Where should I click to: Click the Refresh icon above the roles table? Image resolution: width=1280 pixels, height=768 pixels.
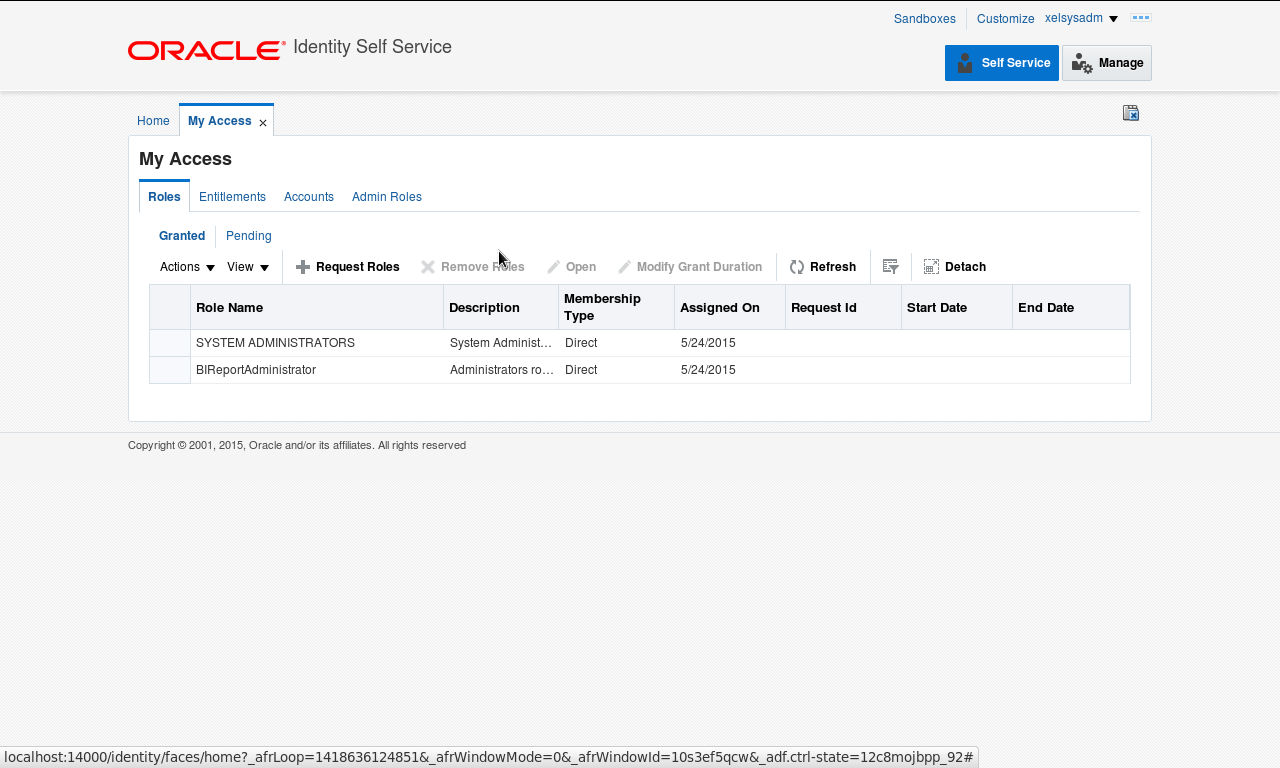(x=796, y=267)
